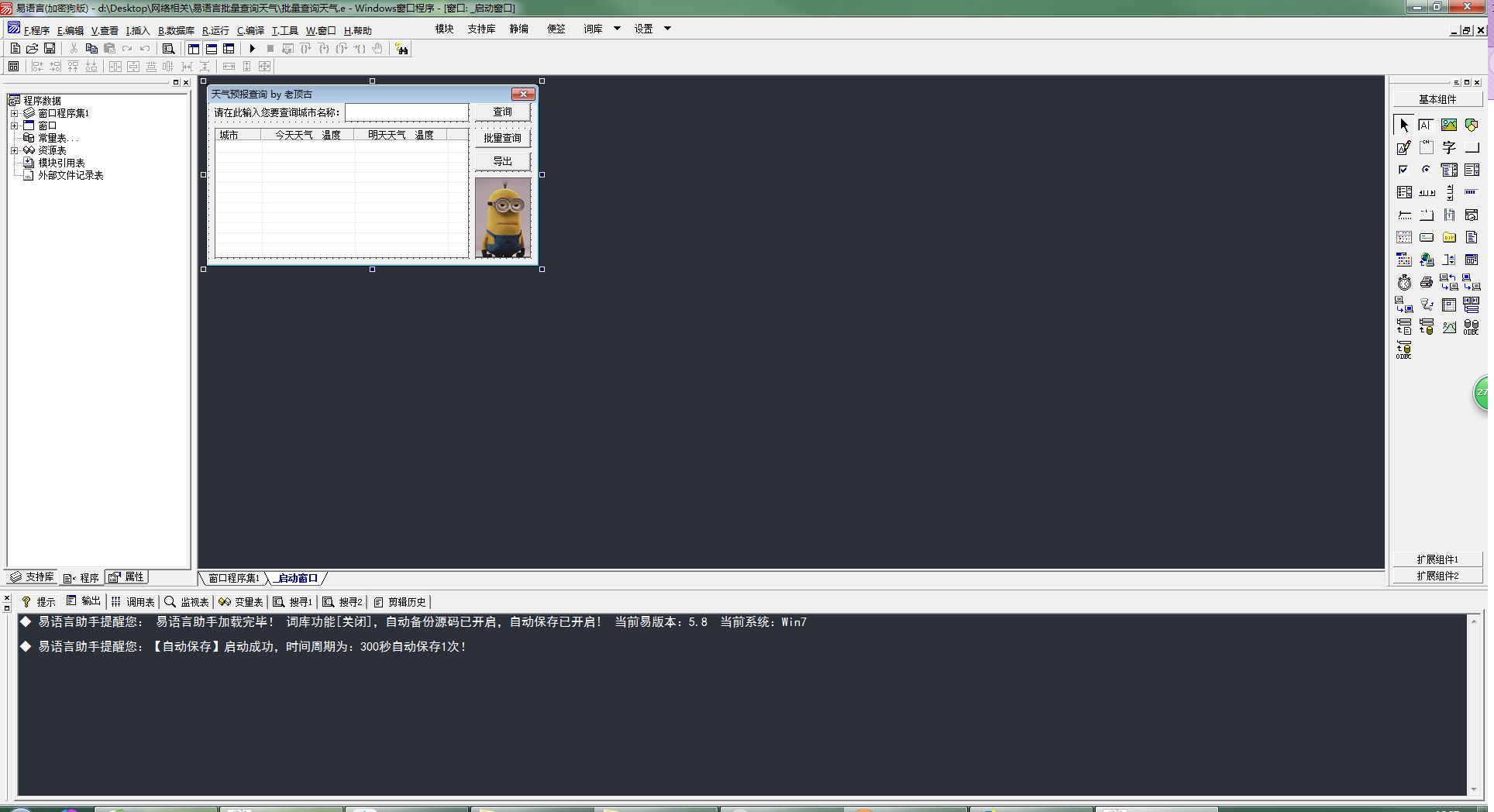Select the Picture box component icon
Screen dimensions: 1494x812
point(1448,125)
